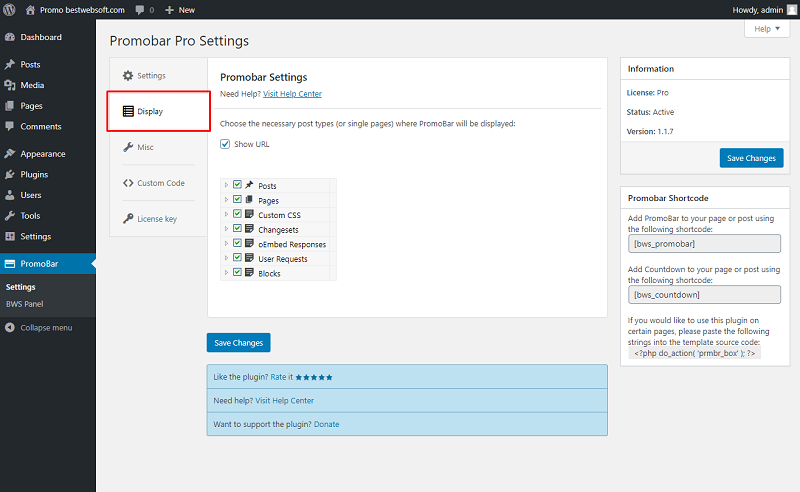Uncheck the Show URL checkbox
800x492 pixels.
click(x=225, y=144)
